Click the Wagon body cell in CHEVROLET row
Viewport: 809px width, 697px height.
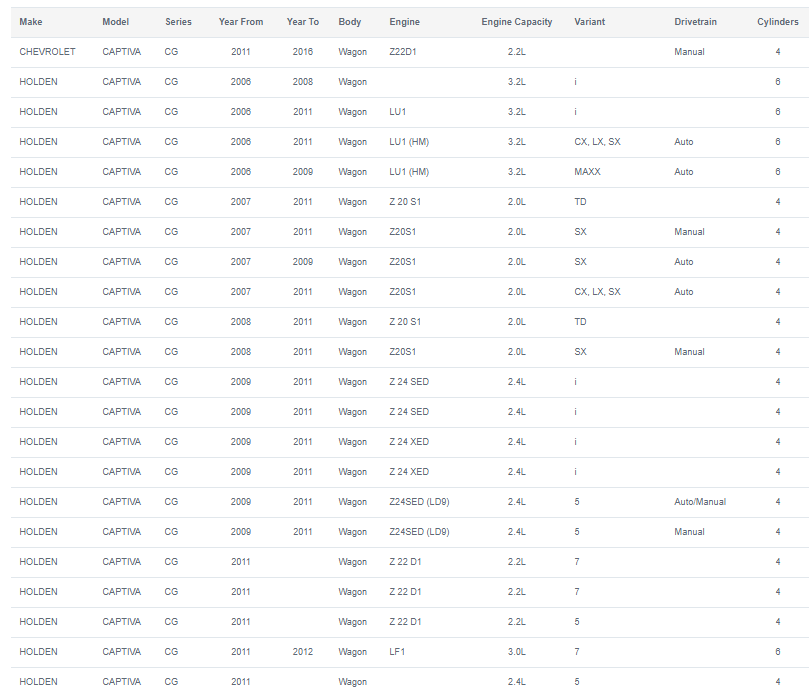(352, 52)
